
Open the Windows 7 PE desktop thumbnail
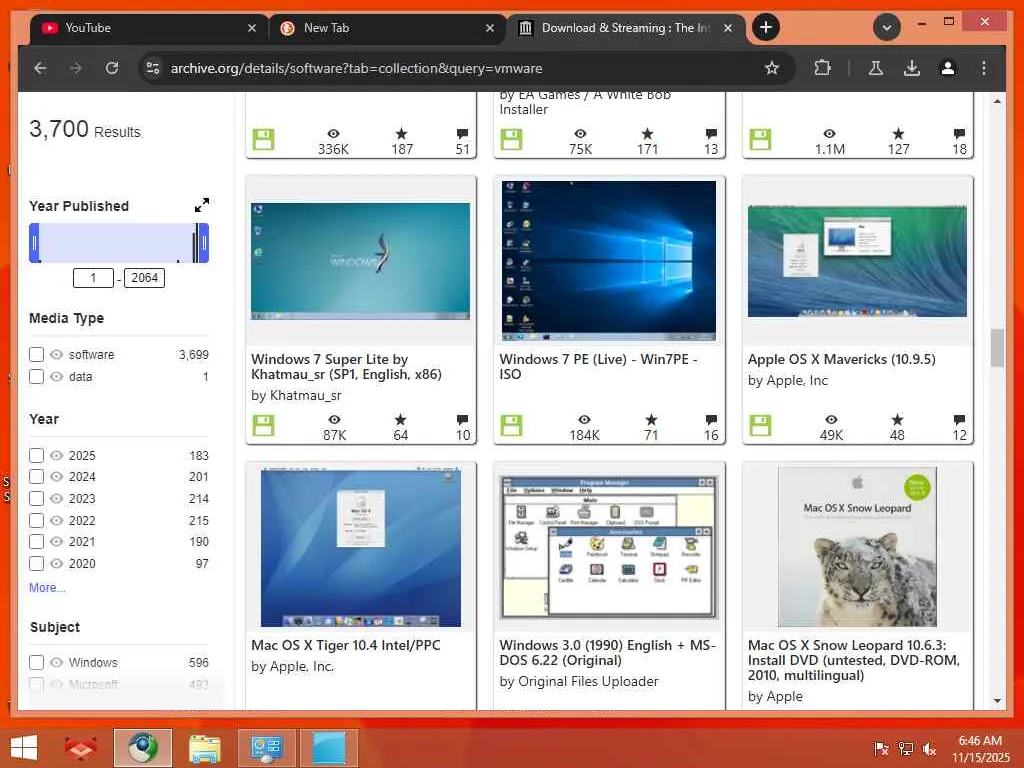(609, 261)
